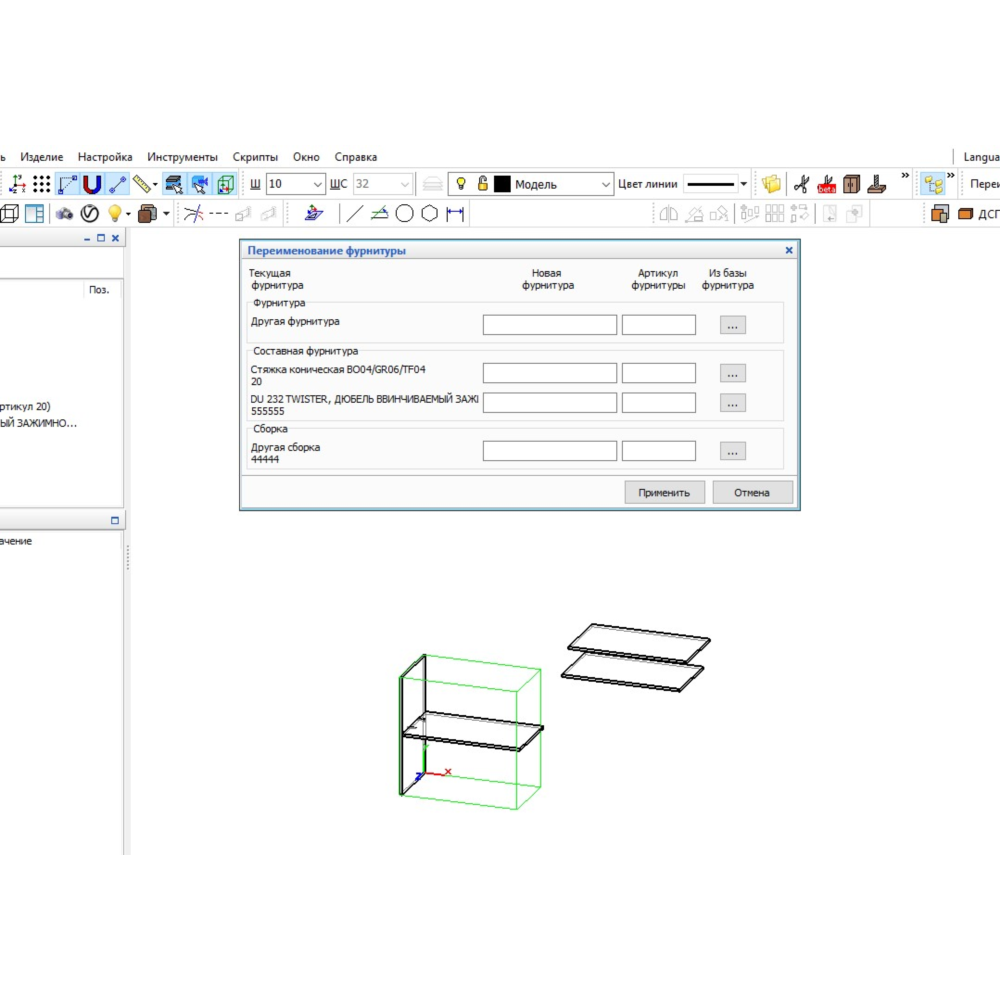This screenshot has width=1000, height=1000.
Task: Open the Инструменты menu
Action: pos(182,157)
